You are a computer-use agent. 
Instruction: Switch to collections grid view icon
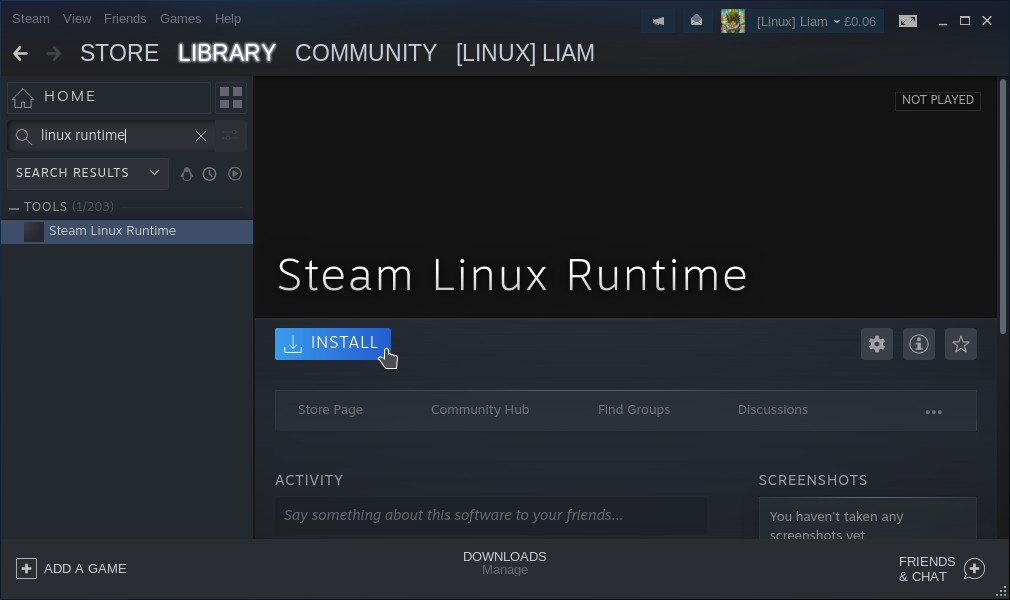click(231, 97)
